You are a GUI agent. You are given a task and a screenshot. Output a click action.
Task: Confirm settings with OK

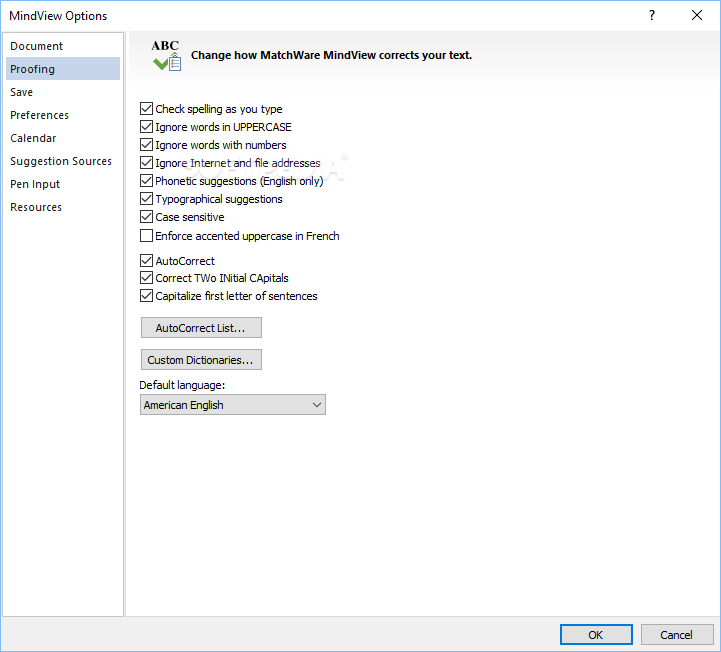(596, 635)
